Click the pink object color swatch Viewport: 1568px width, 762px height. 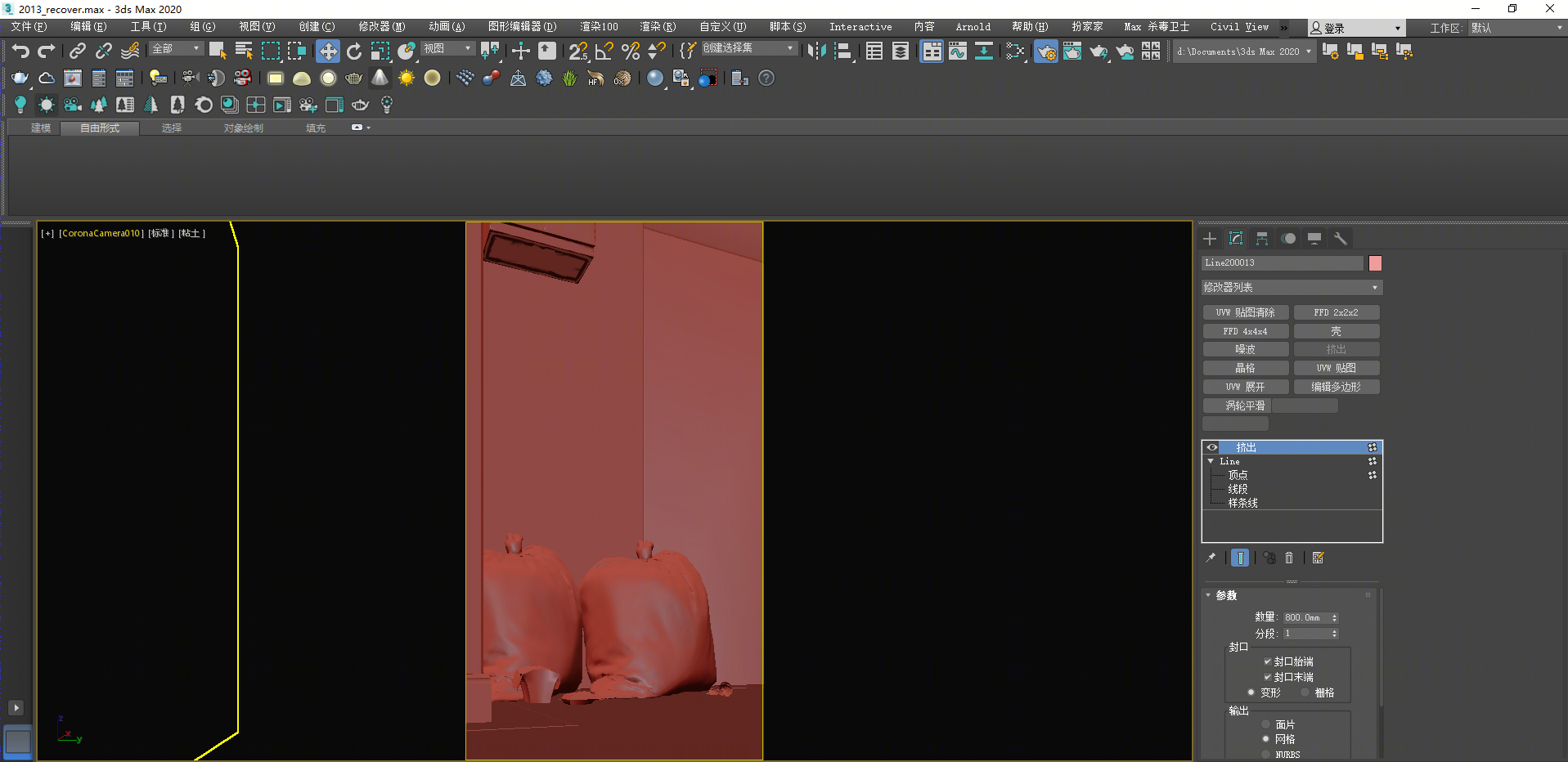(1375, 263)
